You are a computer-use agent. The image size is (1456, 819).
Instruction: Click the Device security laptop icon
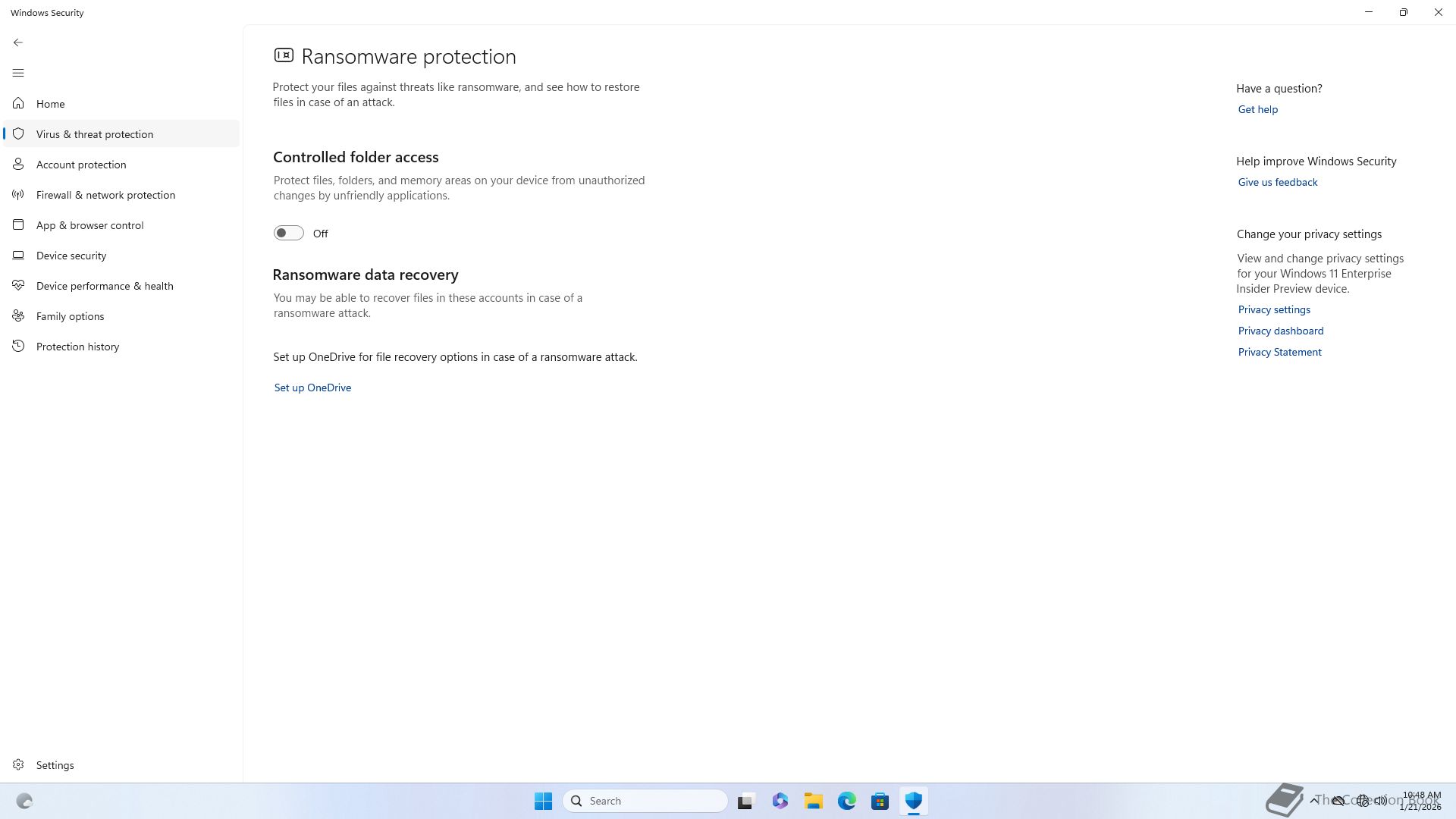click(18, 255)
